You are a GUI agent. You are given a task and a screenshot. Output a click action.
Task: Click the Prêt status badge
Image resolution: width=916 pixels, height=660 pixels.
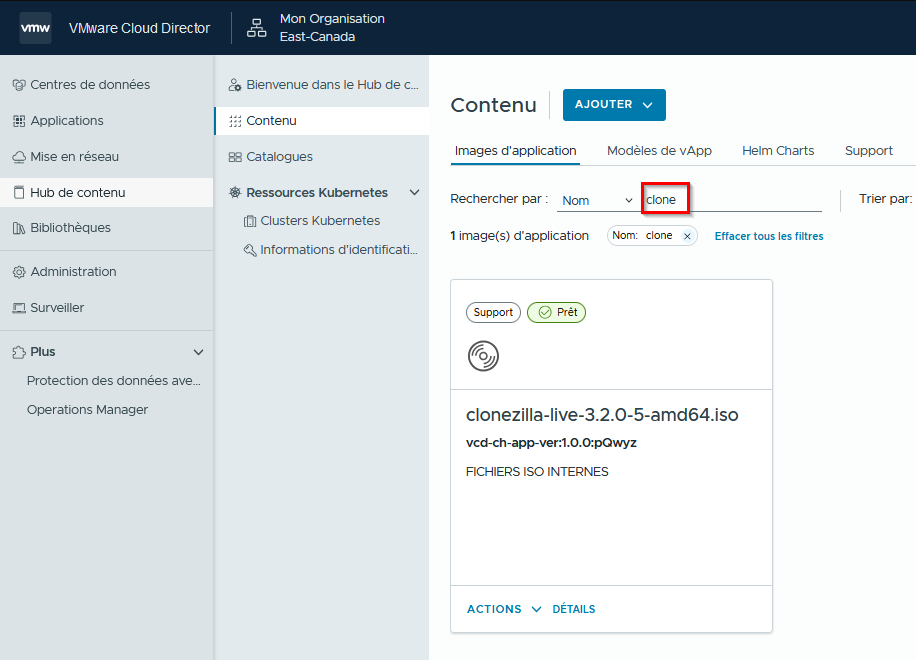(556, 312)
